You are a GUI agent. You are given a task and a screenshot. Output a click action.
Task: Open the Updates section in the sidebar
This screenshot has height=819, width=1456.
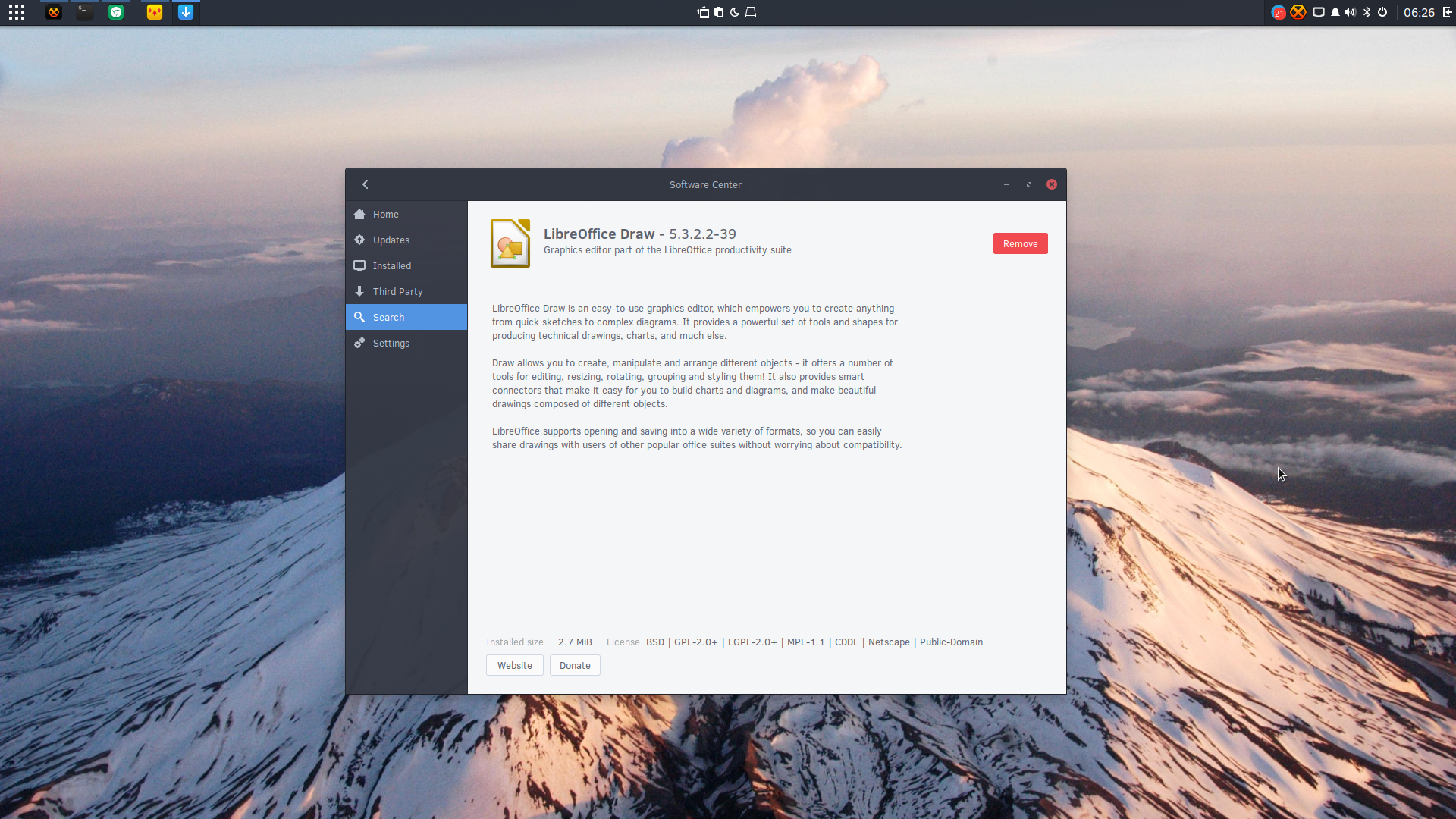pyautogui.click(x=406, y=240)
